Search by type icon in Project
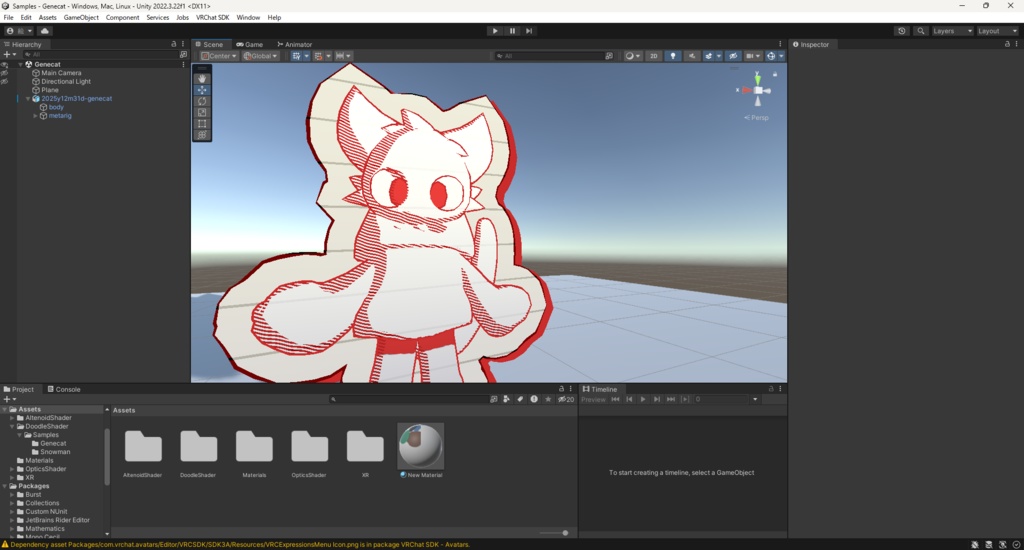The image size is (1024, 550). (506, 399)
